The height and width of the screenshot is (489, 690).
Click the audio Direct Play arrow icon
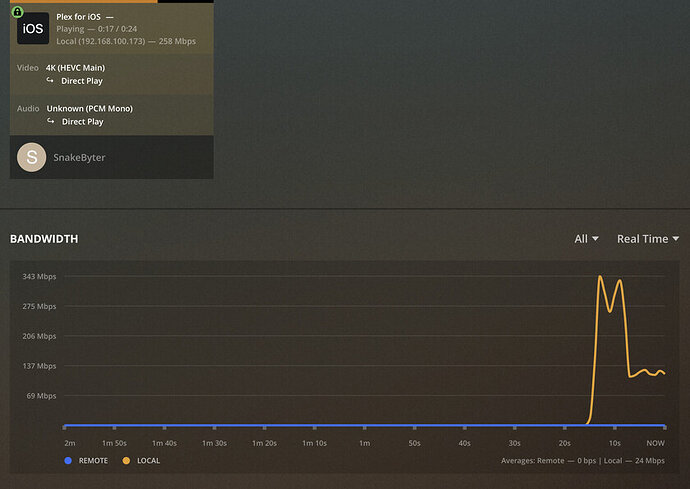[x=51, y=121]
